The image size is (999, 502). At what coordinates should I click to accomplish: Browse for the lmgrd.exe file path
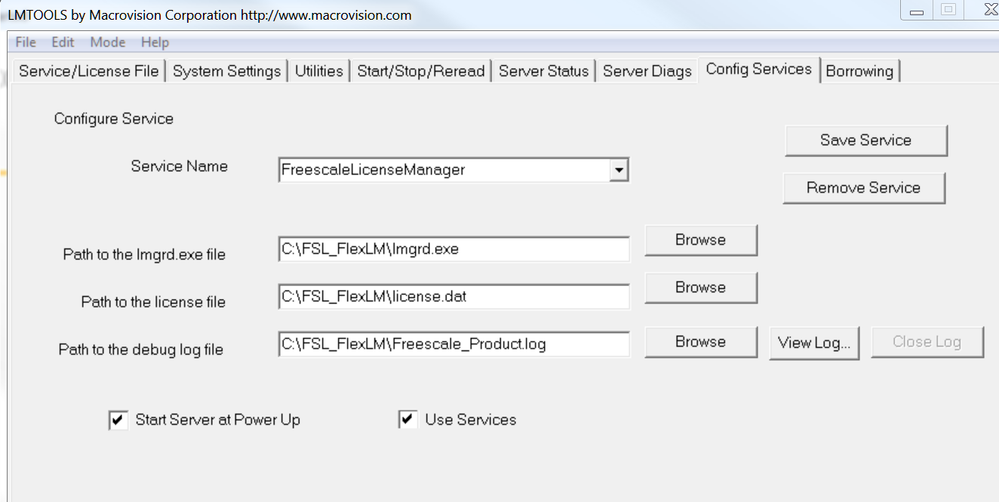click(700, 240)
